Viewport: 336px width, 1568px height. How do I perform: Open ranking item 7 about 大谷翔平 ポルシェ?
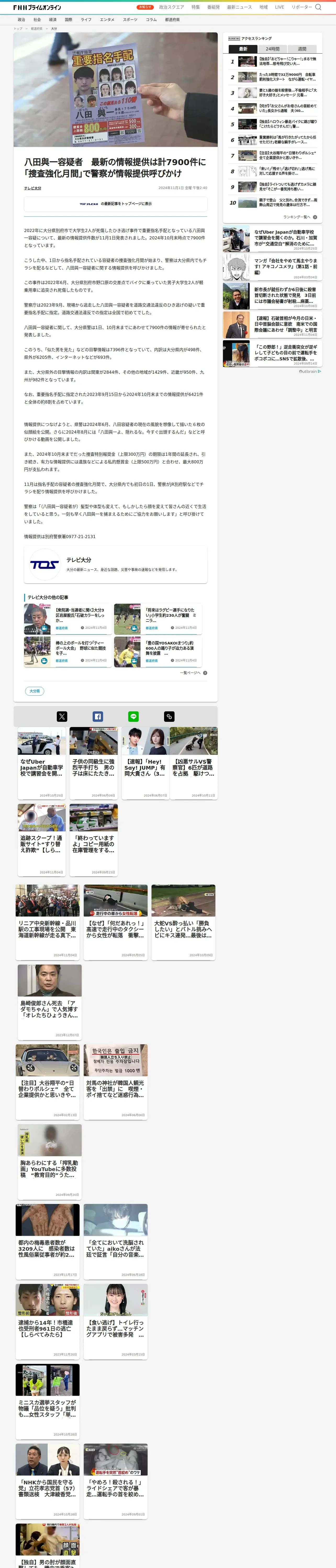pyautogui.click(x=273, y=156)
